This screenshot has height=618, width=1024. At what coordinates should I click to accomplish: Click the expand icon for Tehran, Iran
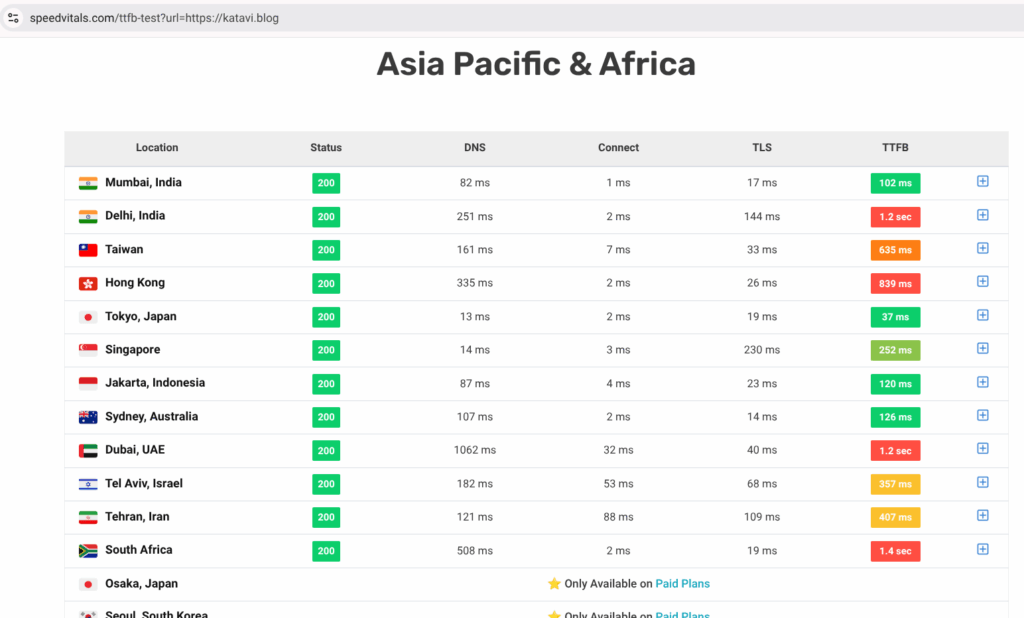tap(982, 516)
